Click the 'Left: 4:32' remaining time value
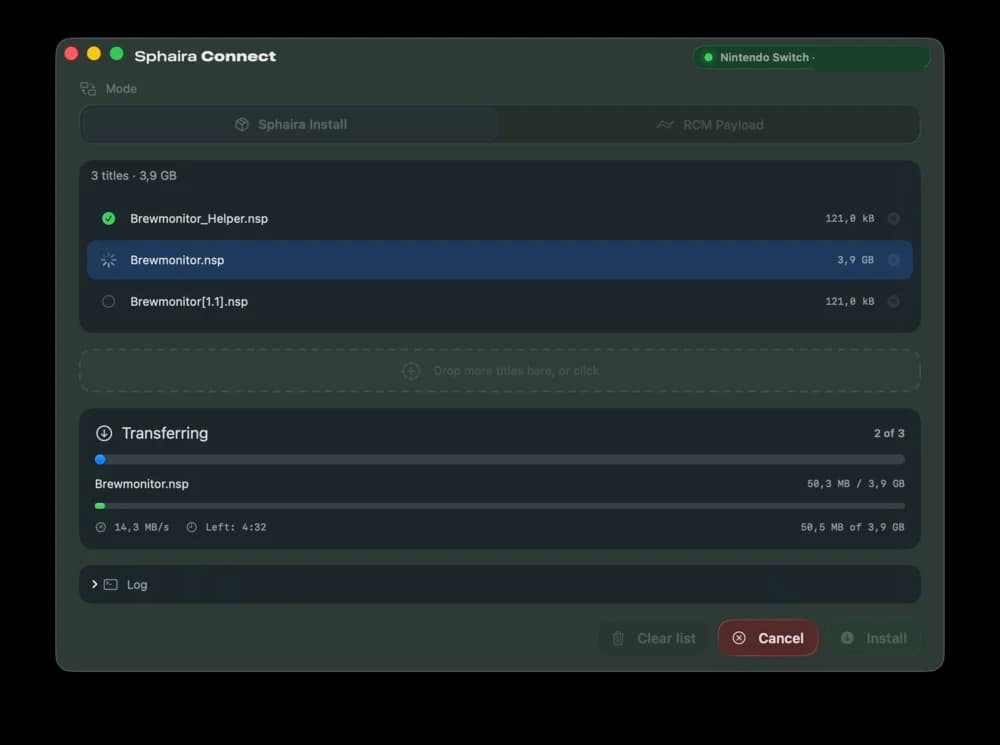 [x=235, y=527]
